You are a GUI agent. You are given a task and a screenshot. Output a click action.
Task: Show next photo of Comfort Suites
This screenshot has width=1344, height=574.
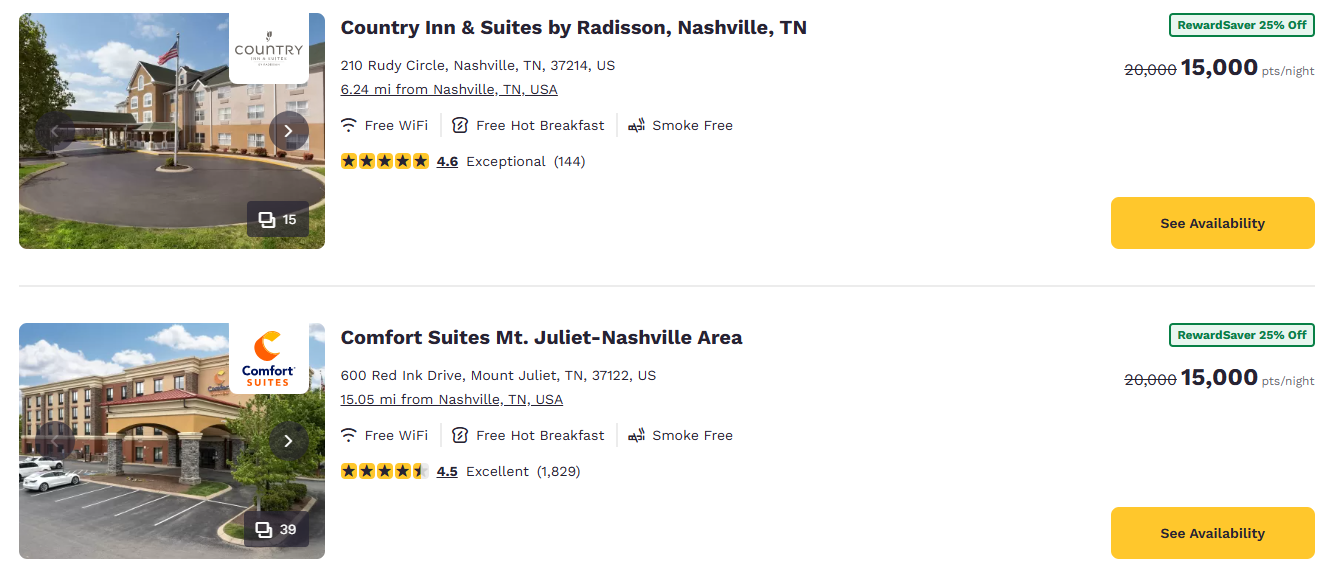point(288,441)
